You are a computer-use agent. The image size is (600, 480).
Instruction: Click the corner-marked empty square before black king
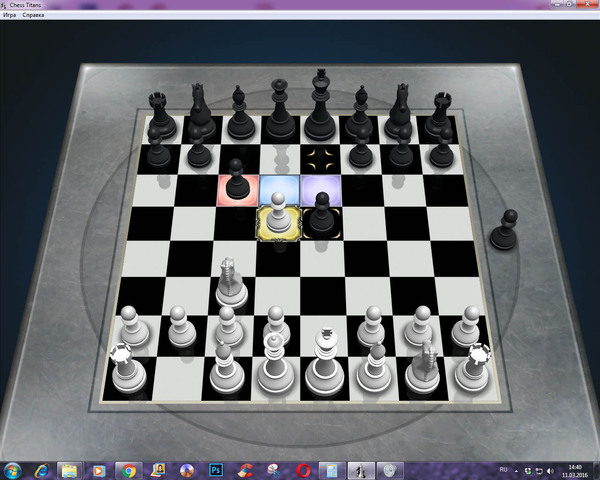321,159
